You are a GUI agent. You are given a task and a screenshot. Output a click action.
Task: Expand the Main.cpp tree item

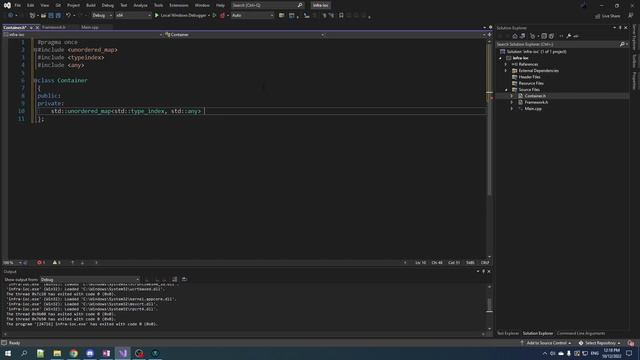512,109
